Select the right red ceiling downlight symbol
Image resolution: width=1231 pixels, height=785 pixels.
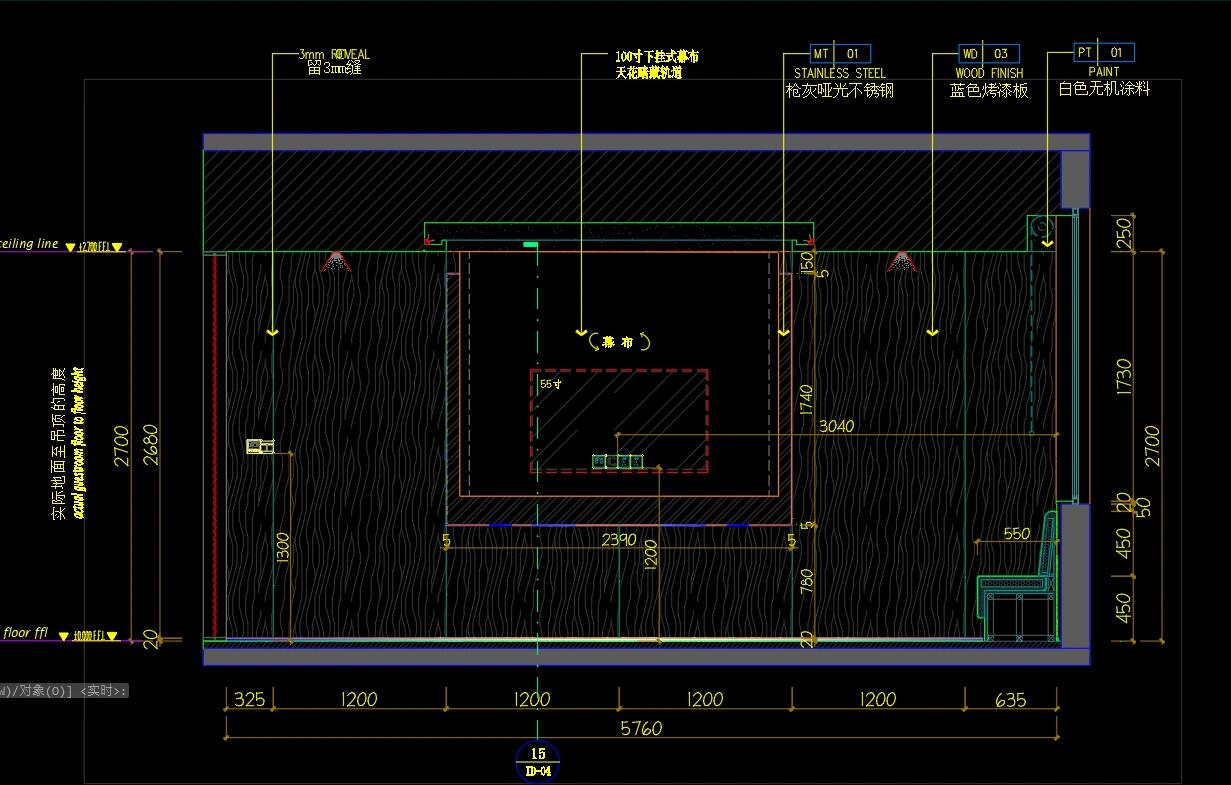click(901, 262)
